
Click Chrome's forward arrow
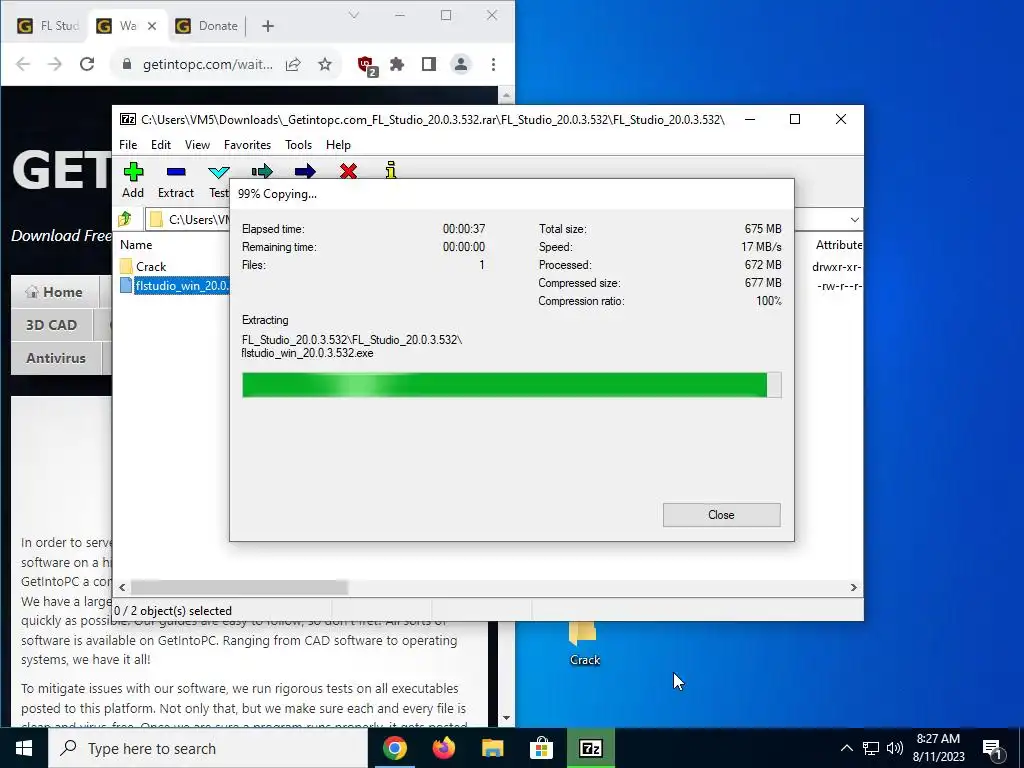tap(55, 64)
